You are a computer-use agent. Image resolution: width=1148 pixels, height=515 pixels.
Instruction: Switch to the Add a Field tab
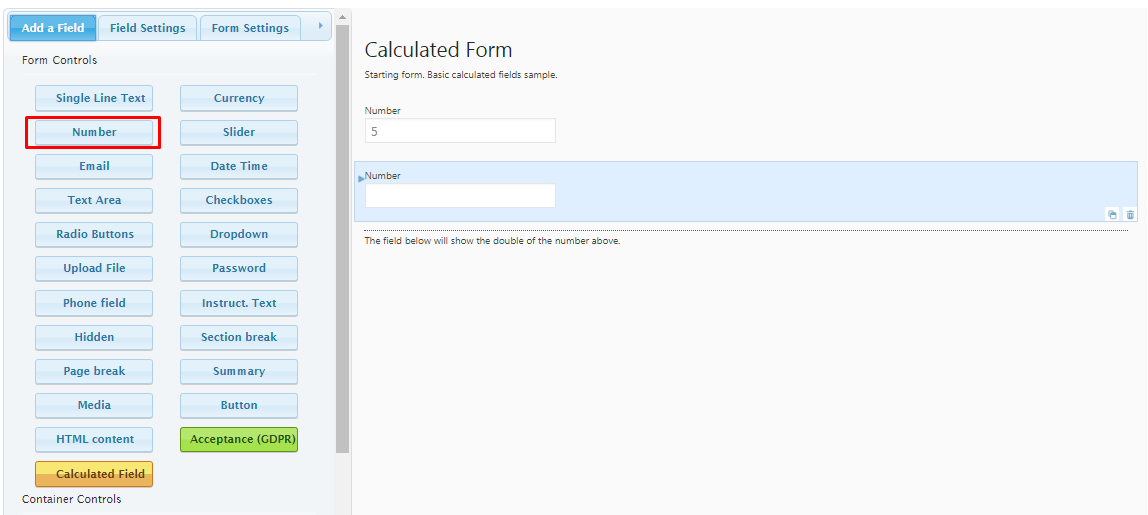(53, 29)
